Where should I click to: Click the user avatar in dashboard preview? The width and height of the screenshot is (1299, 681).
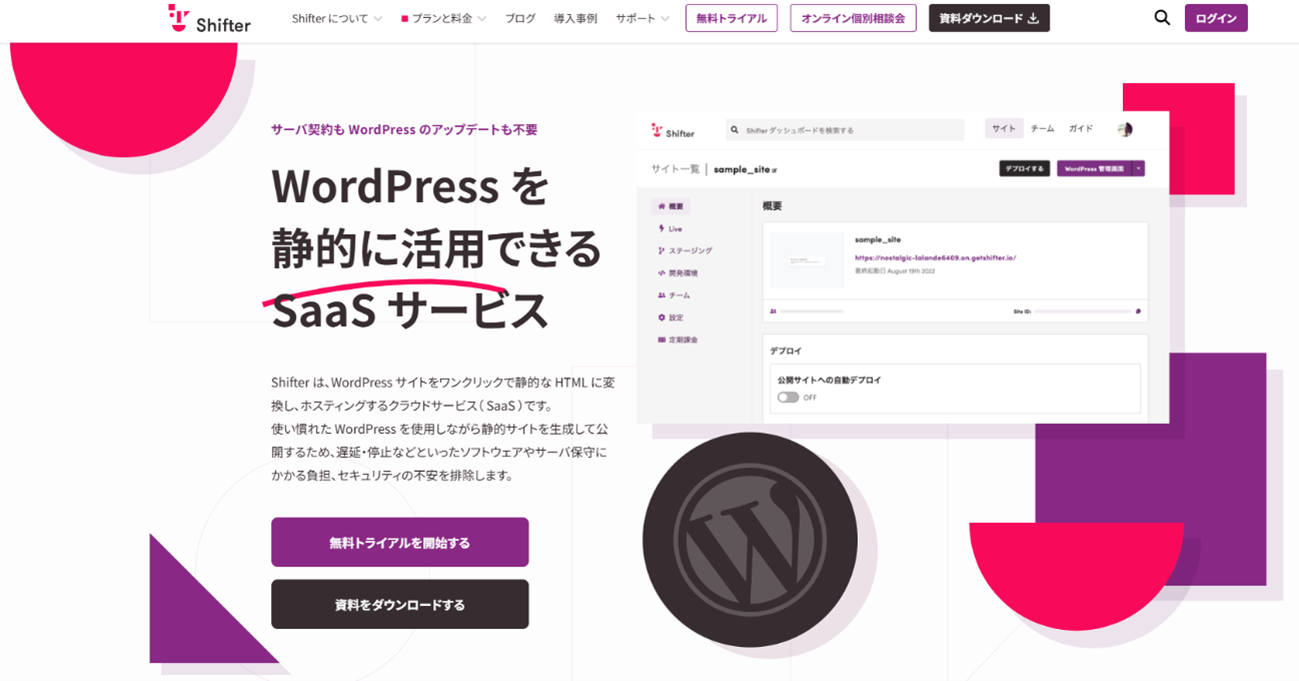point(1125,129)
